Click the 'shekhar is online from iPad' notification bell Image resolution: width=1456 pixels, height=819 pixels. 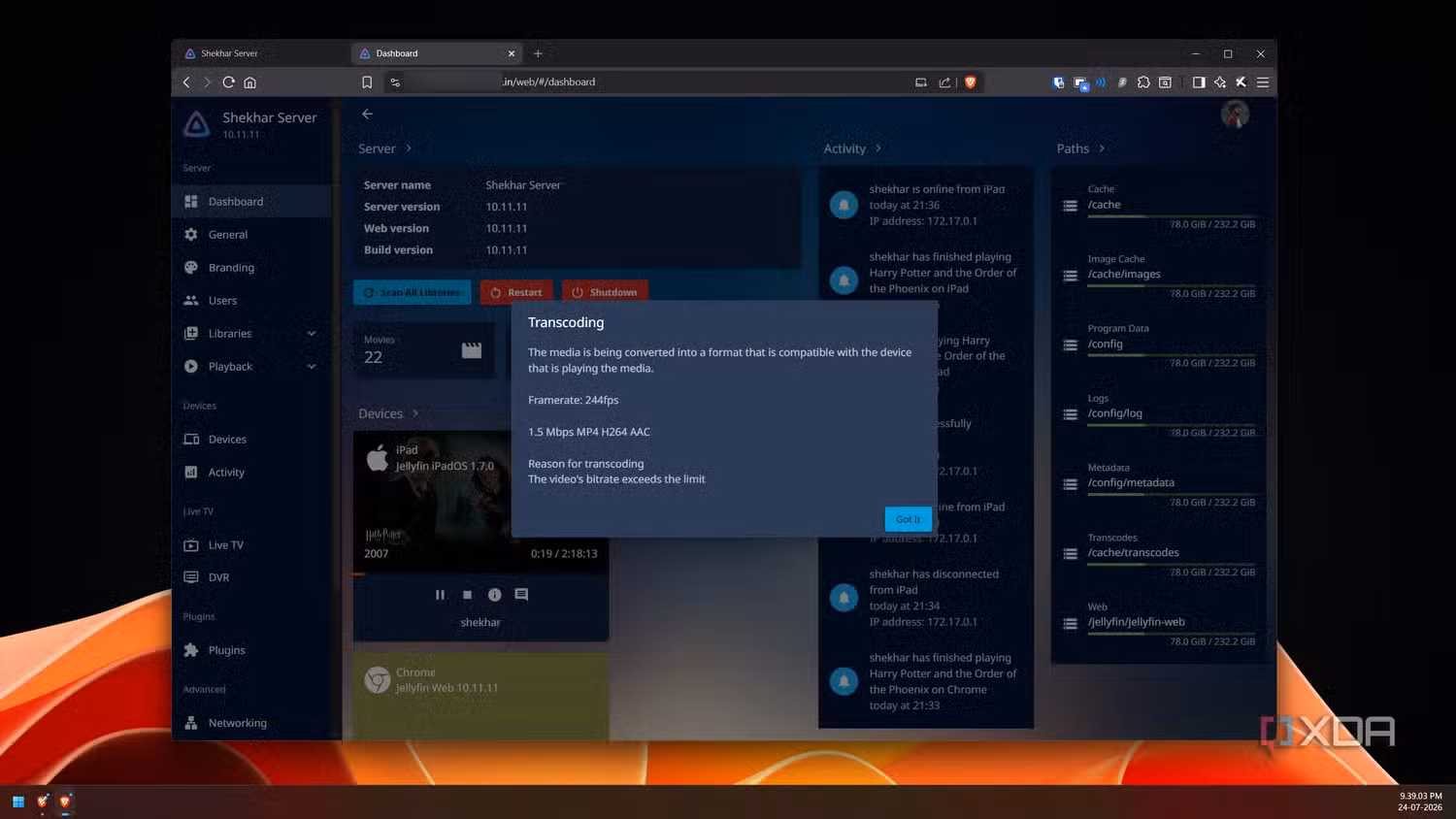pyautogui.click(x=844, y=205)
